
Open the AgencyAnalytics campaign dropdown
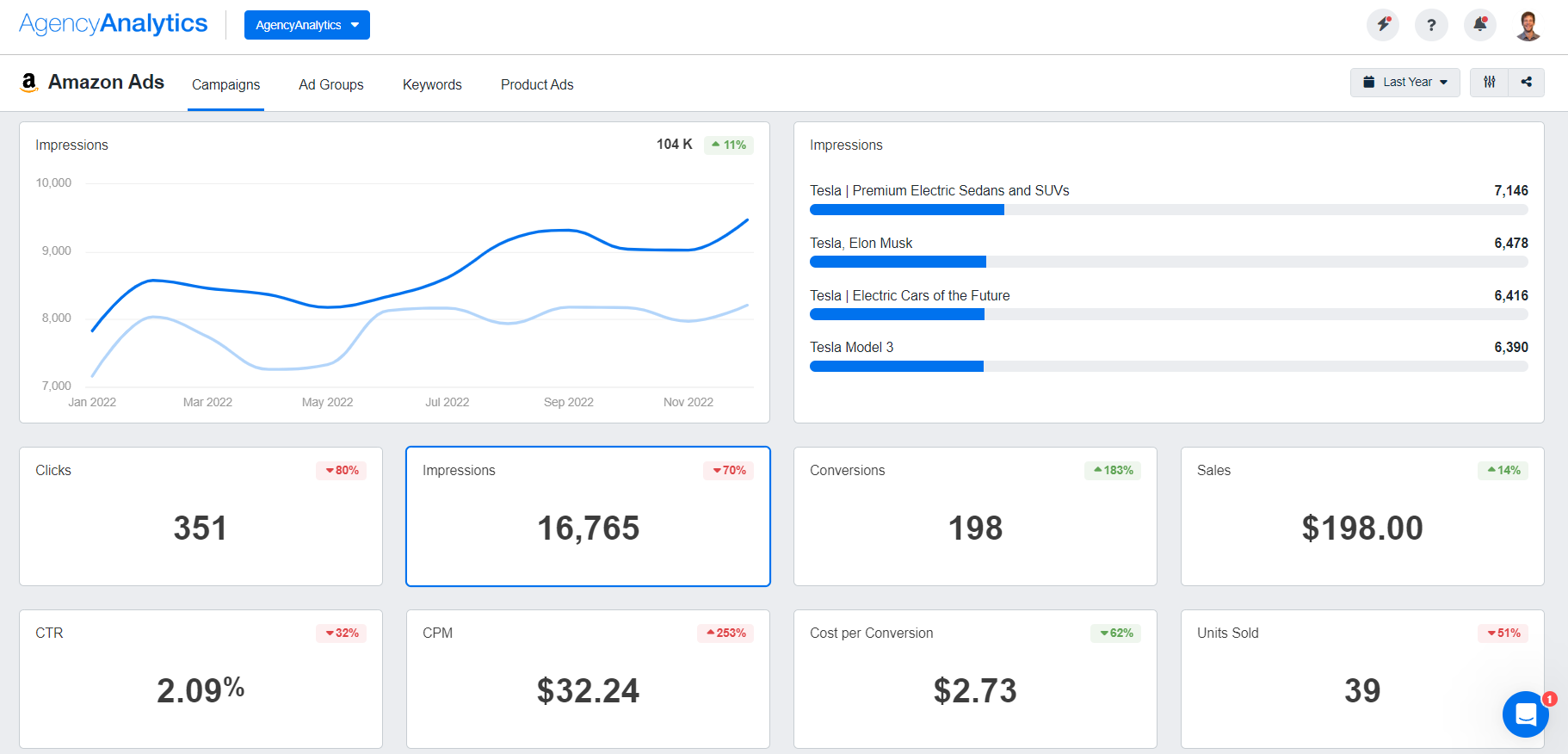tap(307, 25)
